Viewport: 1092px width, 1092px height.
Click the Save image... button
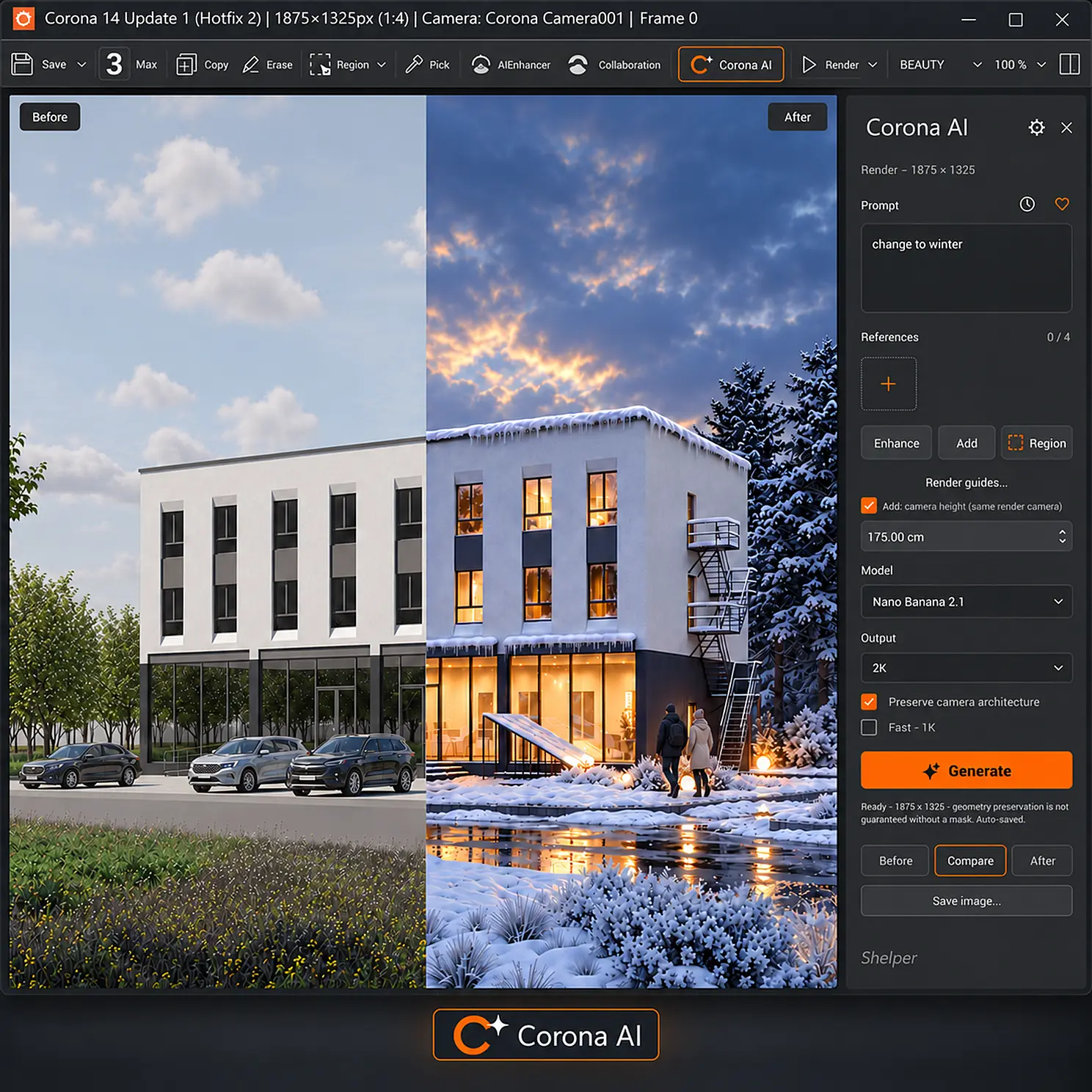(x=966, y=900)
